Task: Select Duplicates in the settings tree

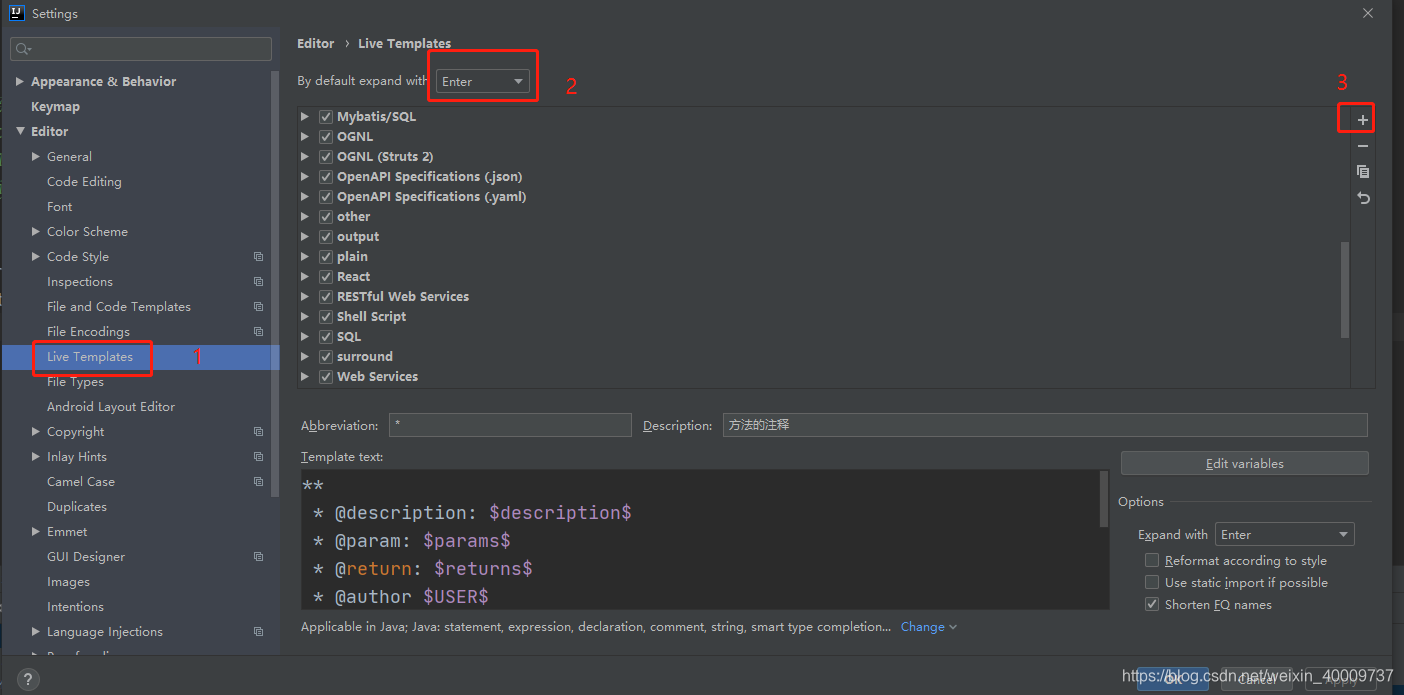Action: pyautogui.click(x=76, y=507)
